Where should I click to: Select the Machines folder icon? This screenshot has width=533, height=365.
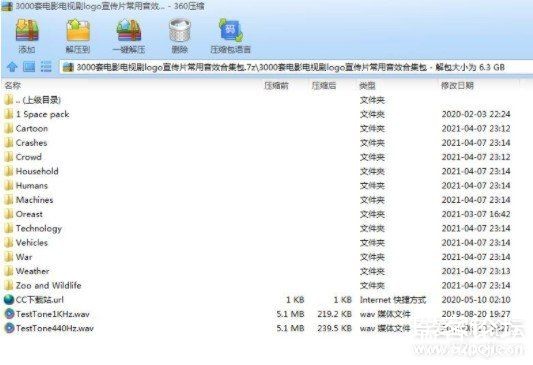[x=9, y=200]
